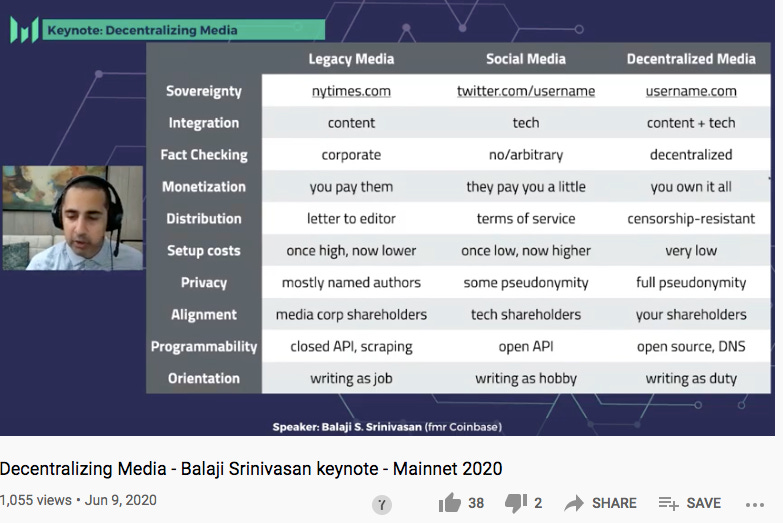Click the speaker name caption in video

(387, 427)
